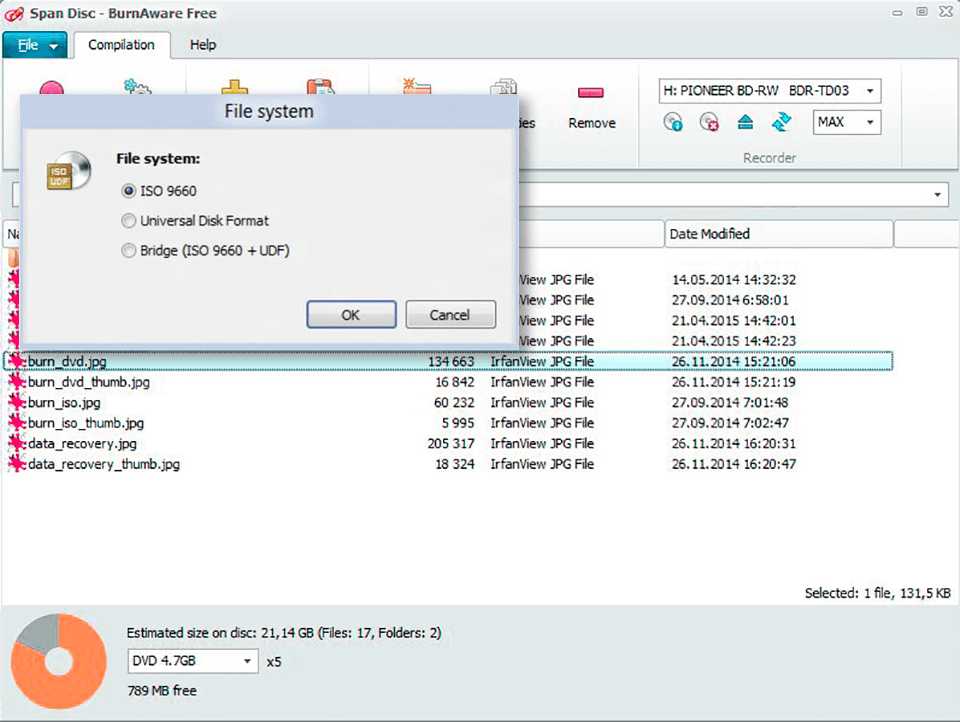Click date 21.04.2015 14:42:01 cell
Screen dimensions: 960x722
(x=733, y=321)
